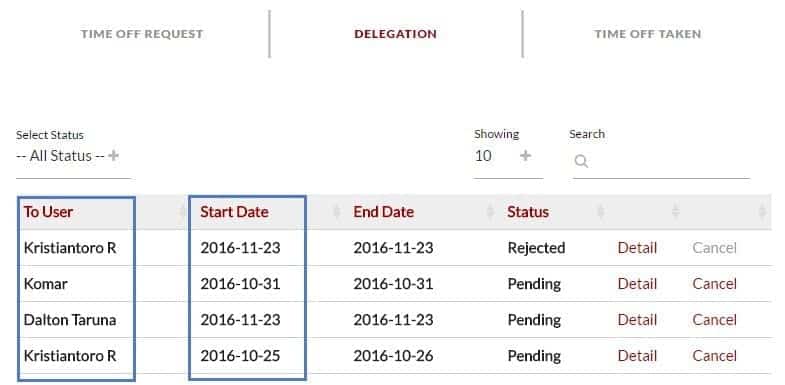The height and width of the screenshot is (385, 785).
Task: Cancel the Komar pending delegation
Action: (714, 284)
